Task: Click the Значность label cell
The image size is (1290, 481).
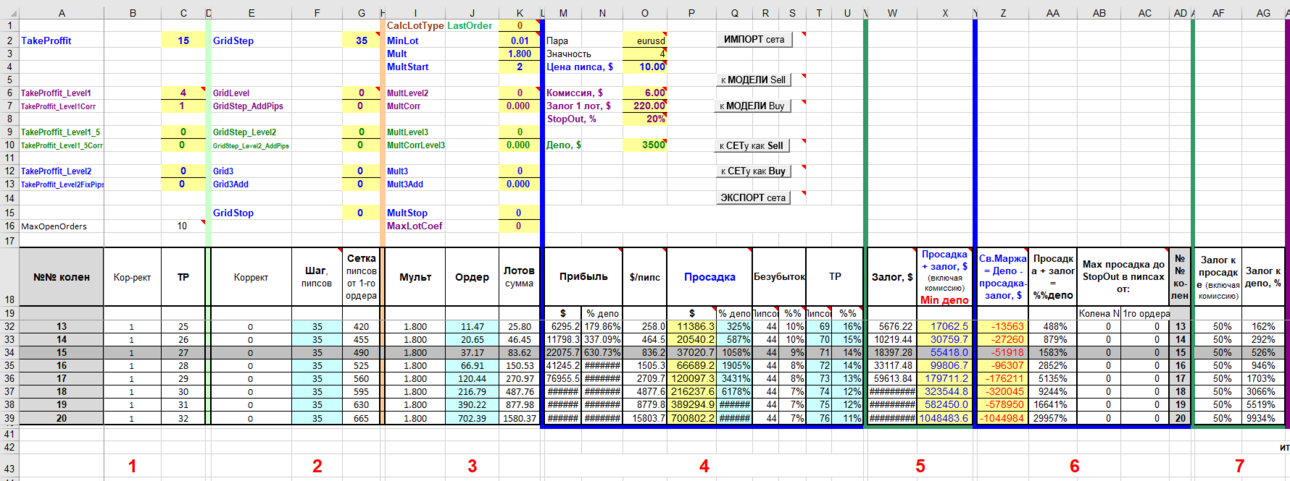Action: 583,54
